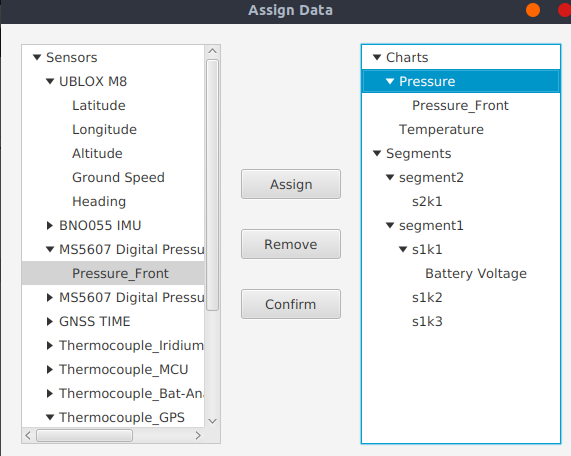This screenshot has width=571, height=456.
Task: Click the Remove button
Action: coord(291,244)
